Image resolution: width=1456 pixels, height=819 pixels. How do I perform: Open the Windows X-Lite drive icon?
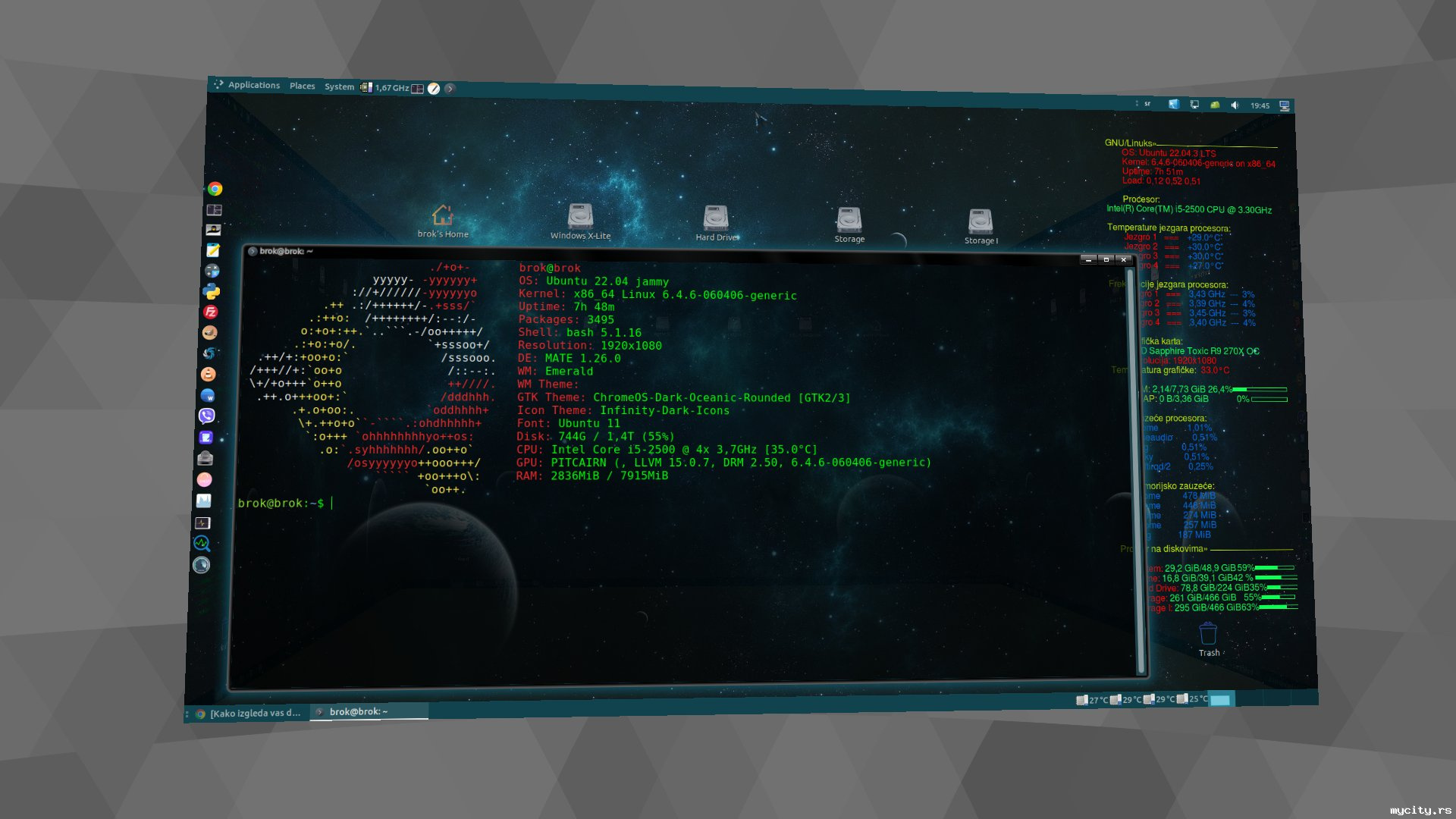click(x=580, y=217)
